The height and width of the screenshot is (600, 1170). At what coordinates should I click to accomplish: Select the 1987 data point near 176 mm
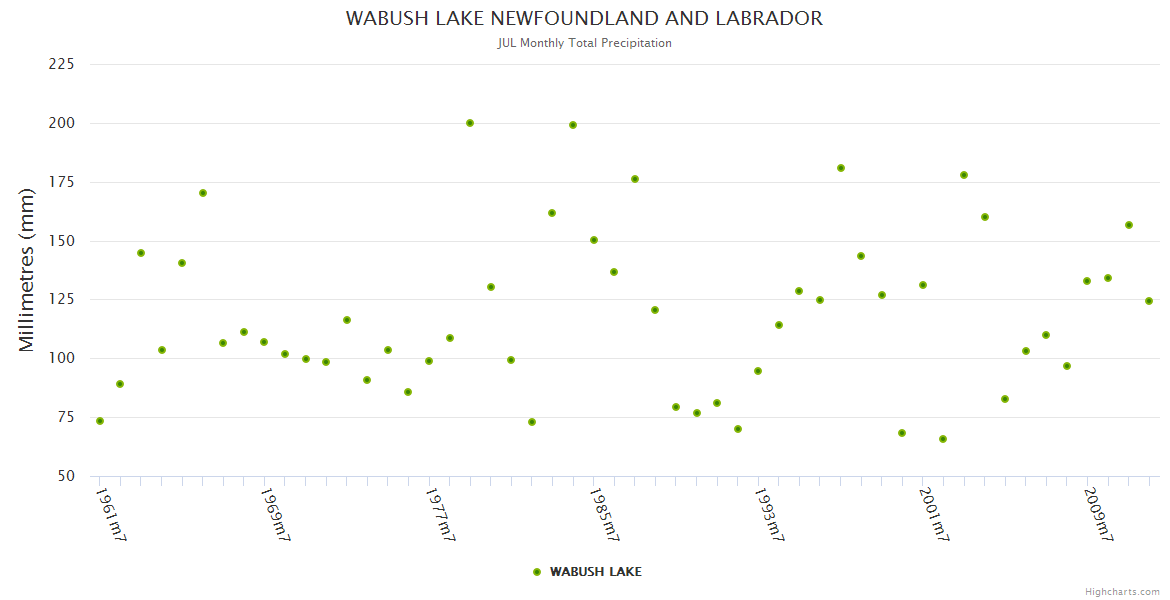tap(635, 179)
